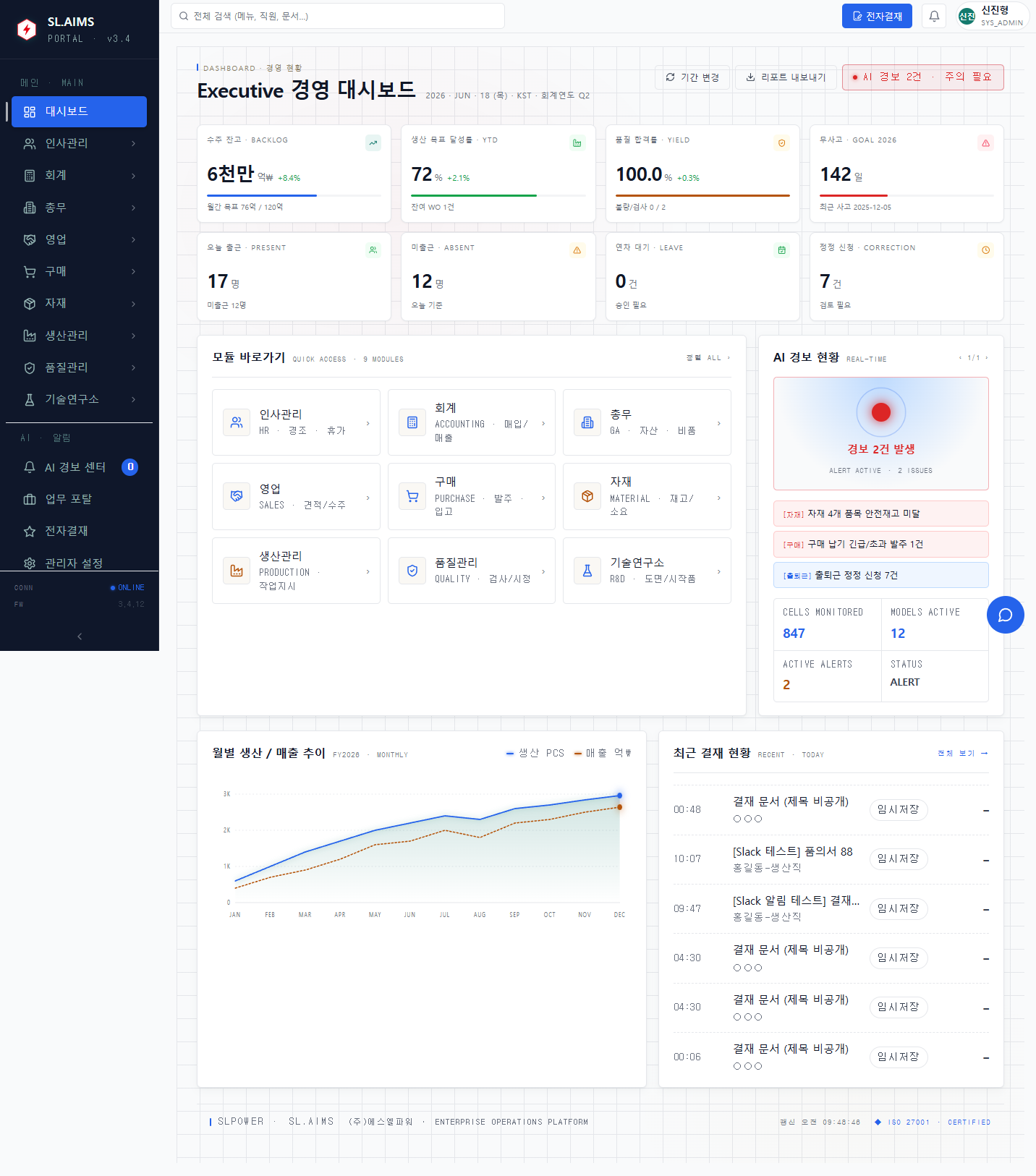This screenshot has height=1176, width=1036.
Task: Open alert 구매 납기 긴급/초과 발주 1건
Action: [x=881, y=544]
